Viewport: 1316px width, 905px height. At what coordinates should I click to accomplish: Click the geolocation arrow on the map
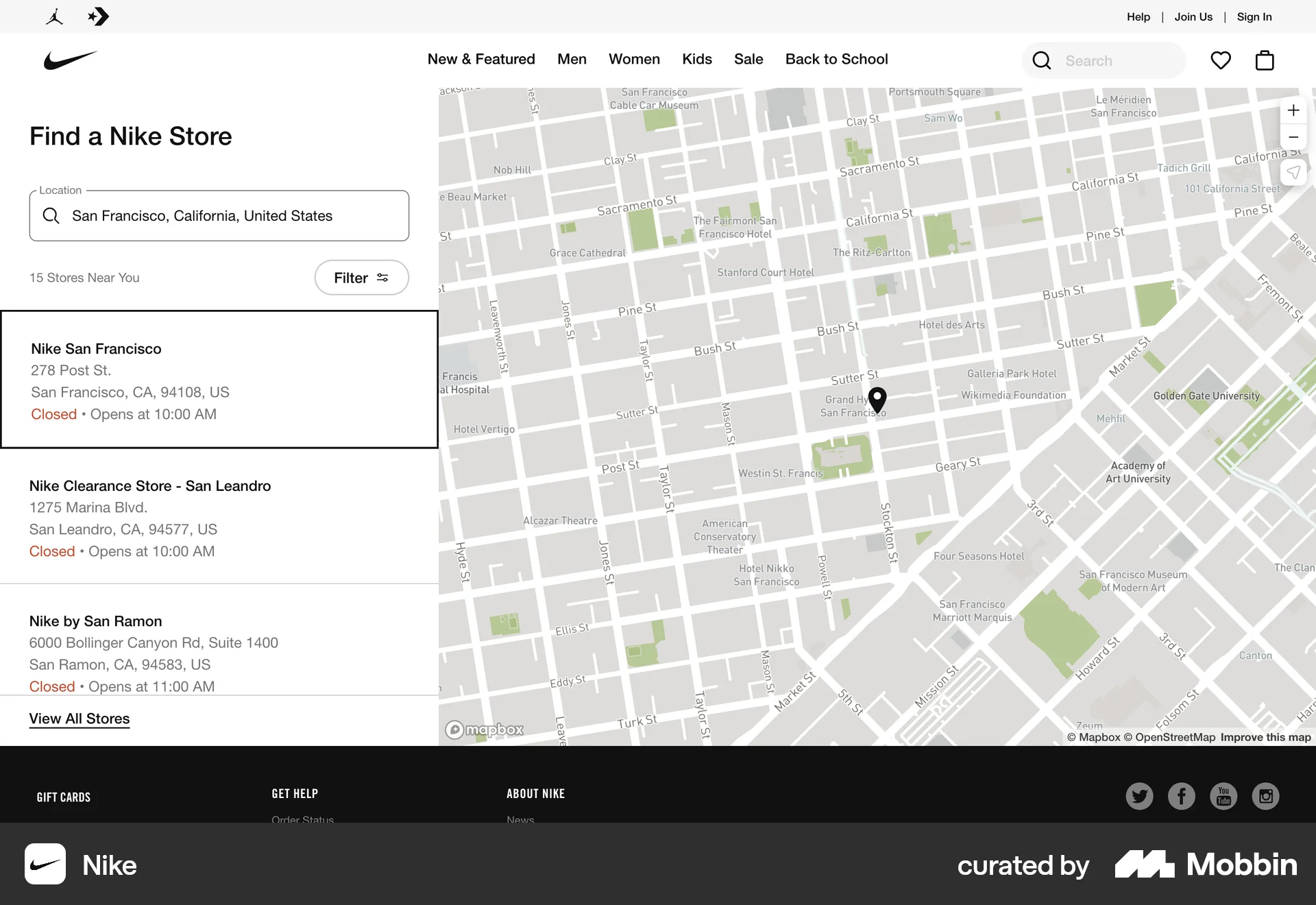(1294, 172)
